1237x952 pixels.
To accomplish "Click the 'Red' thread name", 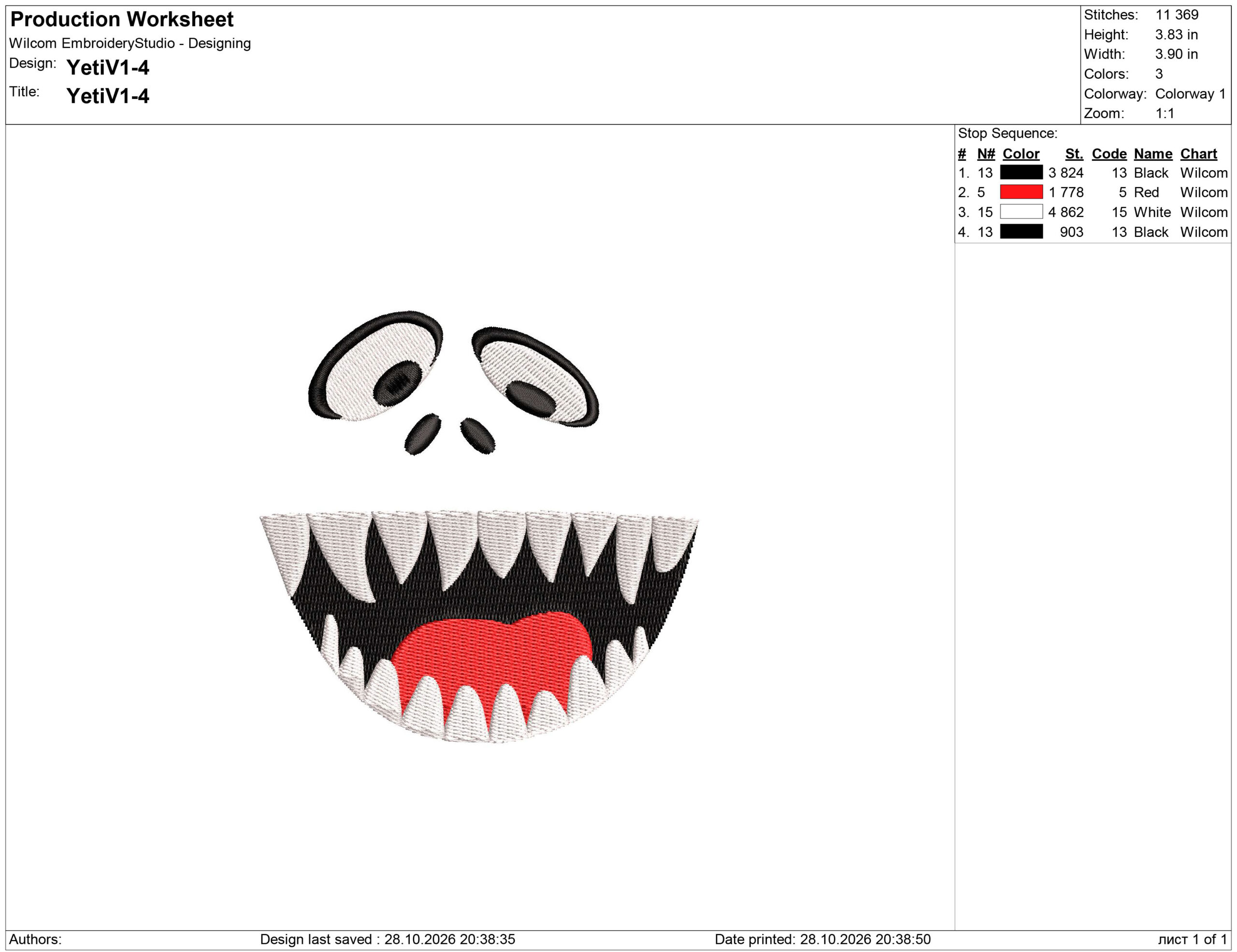I will click(x=1146, y=192).
